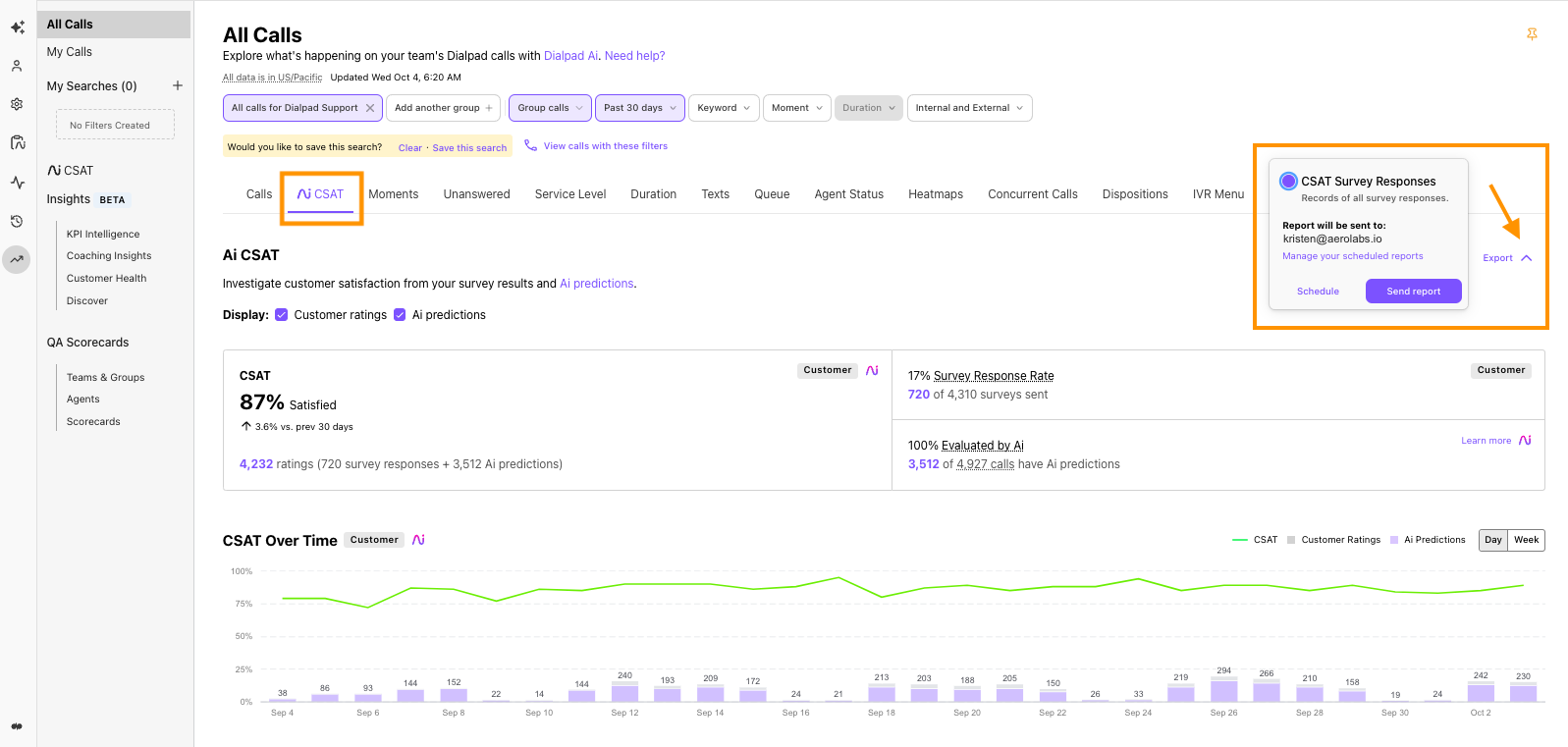This screenshot has height=747, width=1568.
Task: Toggle CSAT line in chart legend
Action: pos(1255,540)
